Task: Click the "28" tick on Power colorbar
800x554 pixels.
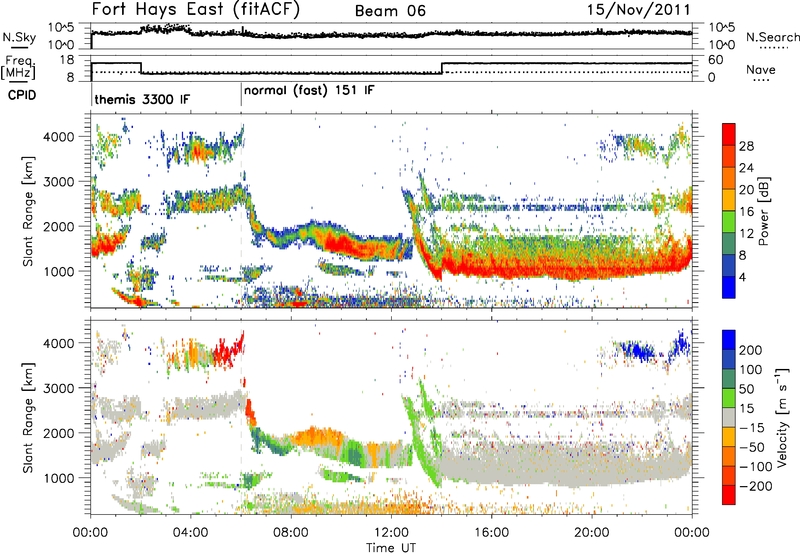Action: (x=746, y=146)
